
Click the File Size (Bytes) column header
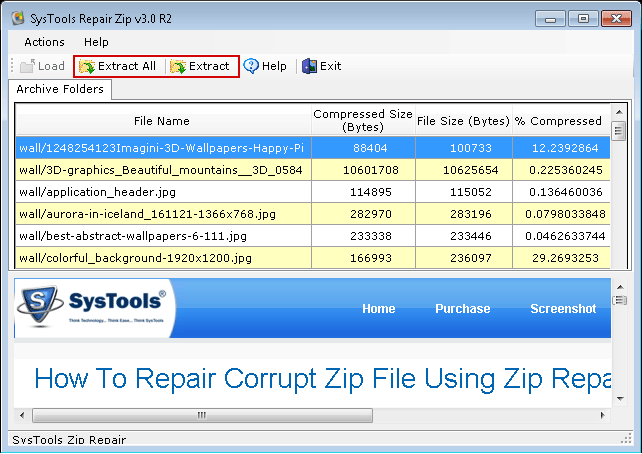click(463, 120)
